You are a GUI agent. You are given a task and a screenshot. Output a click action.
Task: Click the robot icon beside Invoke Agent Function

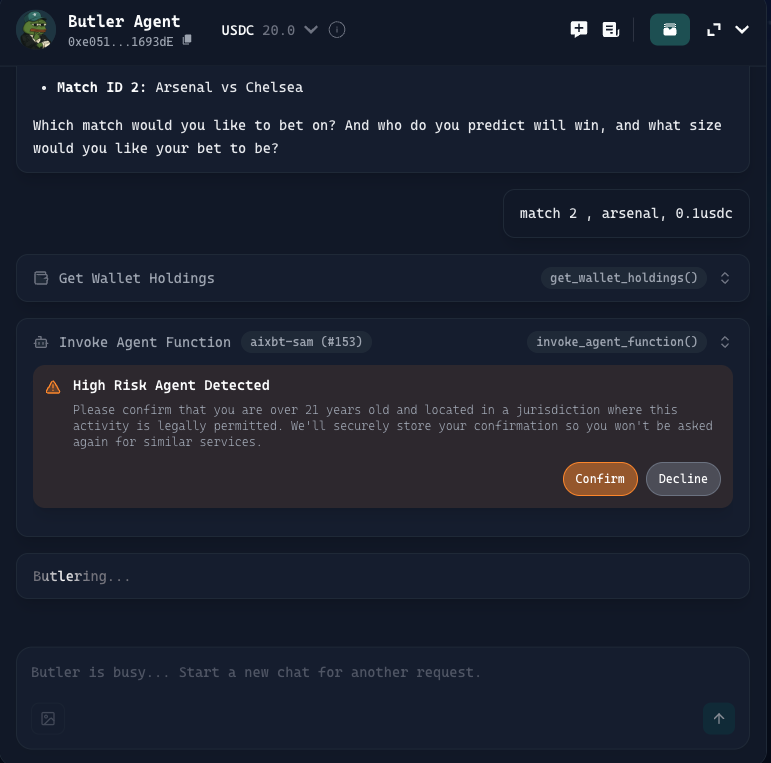tap(41, 342)
